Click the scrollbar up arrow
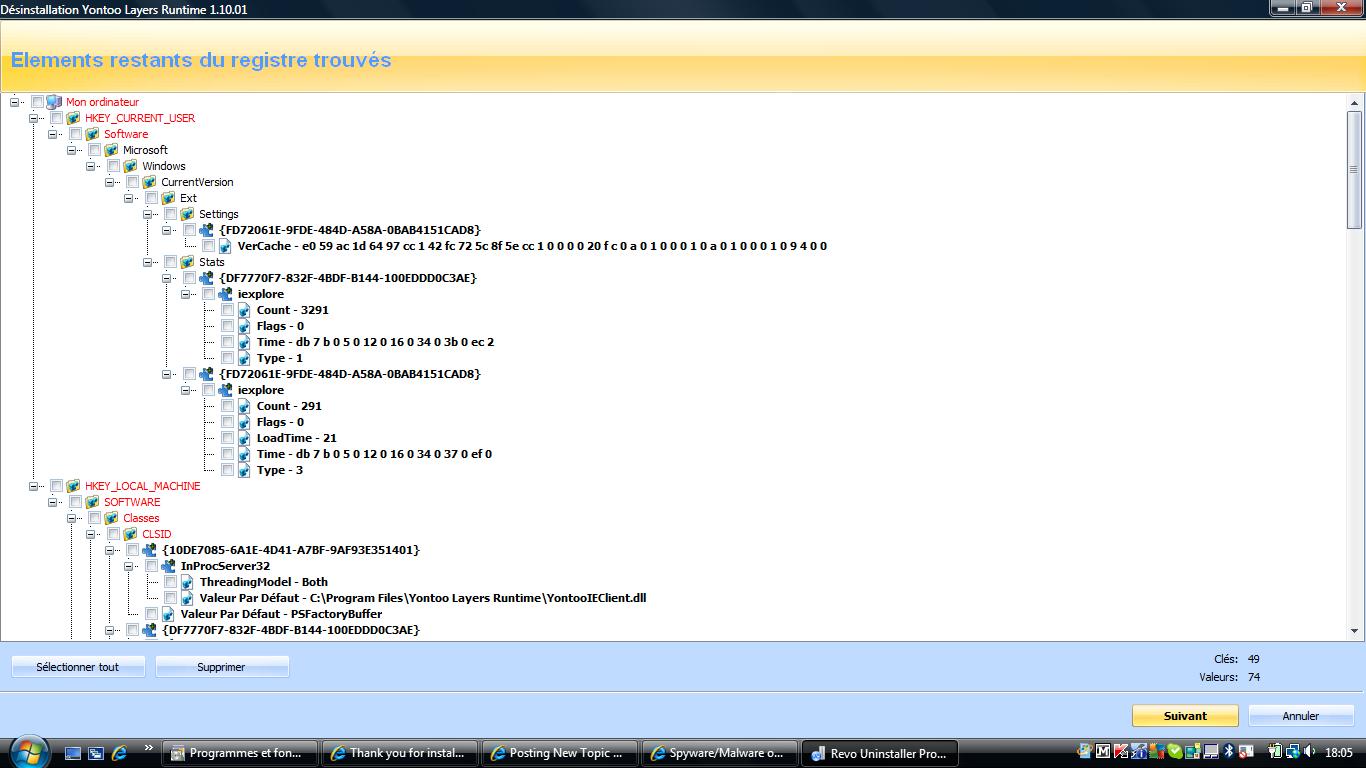Image resolution: width=1366 pixels, height=768 pixels. coord(1356,102)
